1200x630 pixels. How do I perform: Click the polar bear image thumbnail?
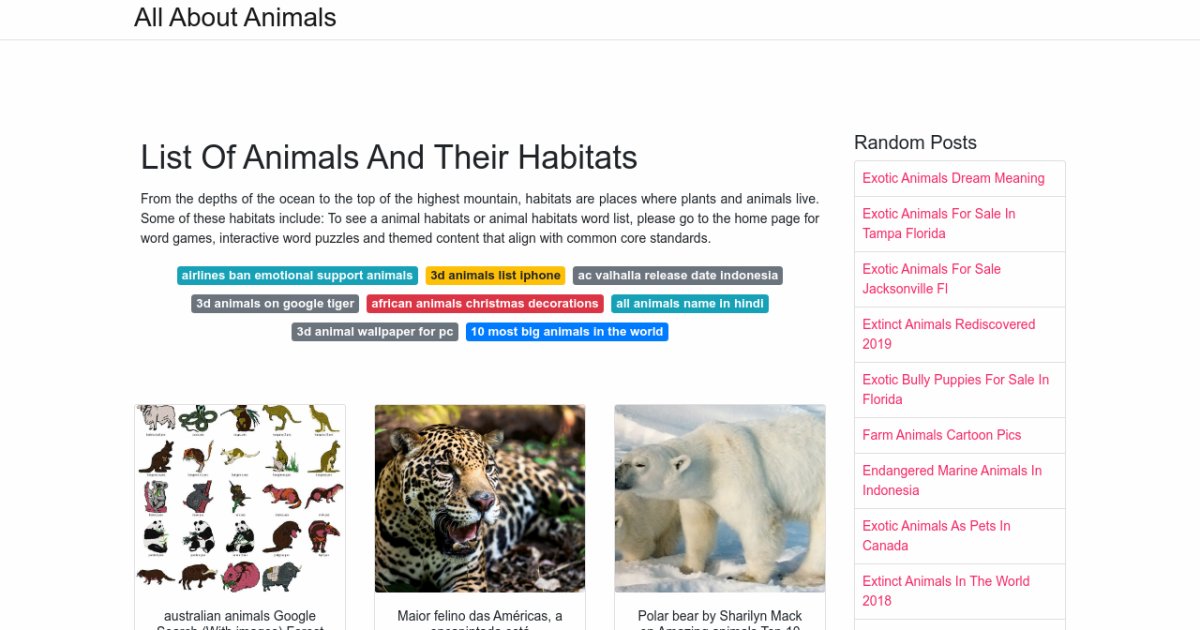point(720,498)
